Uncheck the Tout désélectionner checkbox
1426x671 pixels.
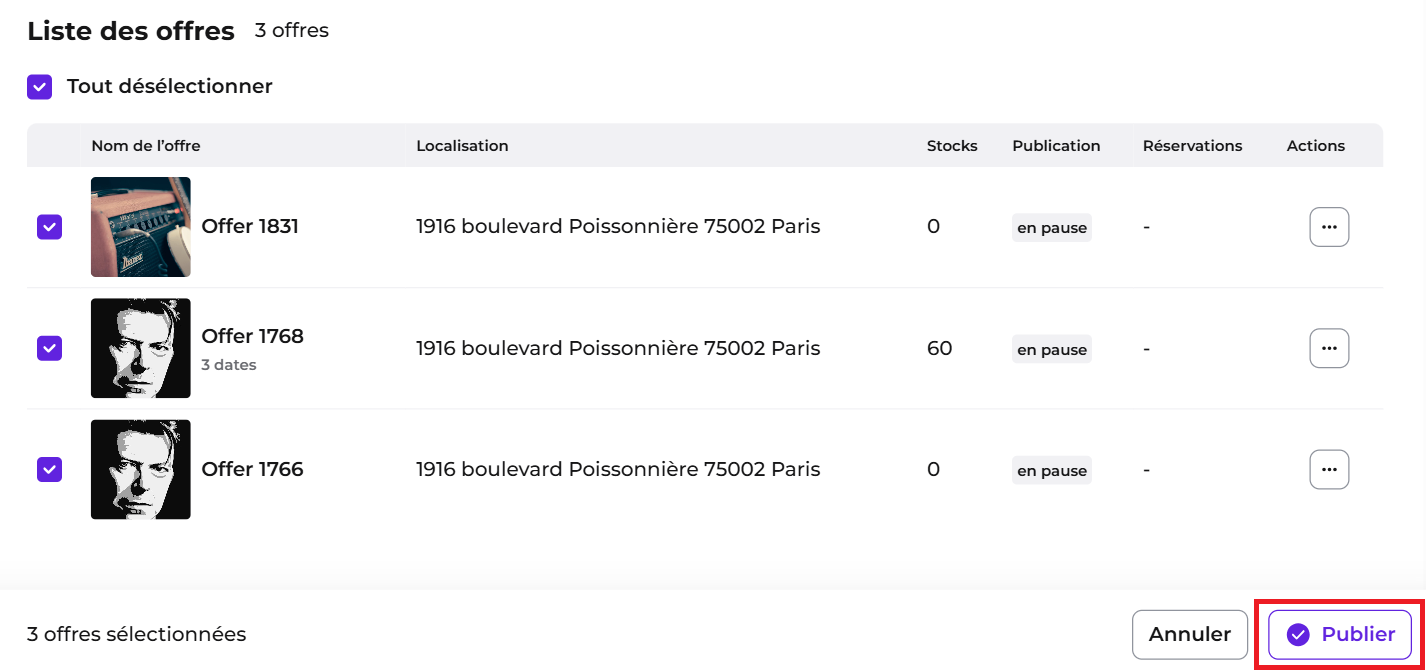(39, 87)
